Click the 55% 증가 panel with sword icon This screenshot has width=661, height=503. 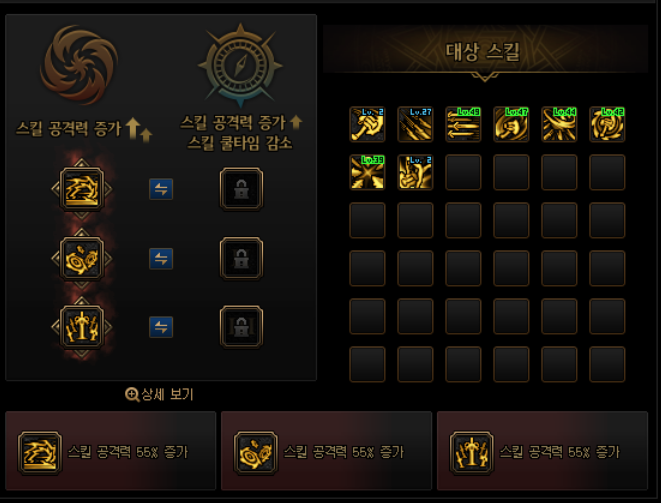click(x=542, y=451)
